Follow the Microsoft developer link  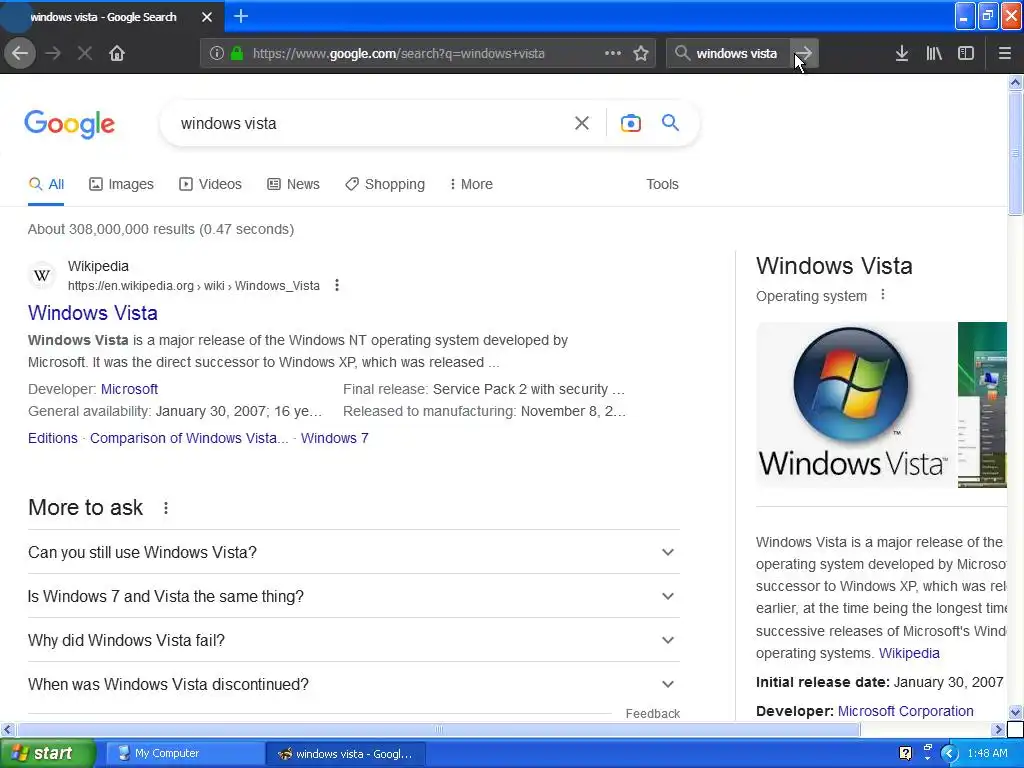click(x=129, y=389)
